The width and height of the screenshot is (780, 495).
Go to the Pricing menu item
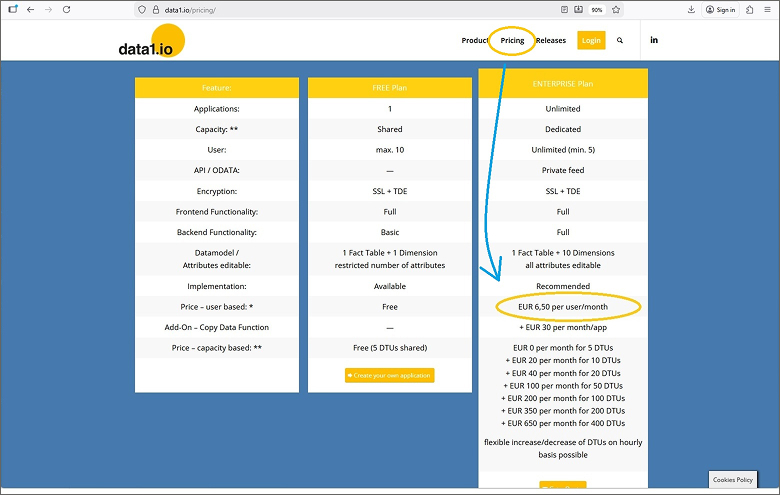click(x=512, y=41)
